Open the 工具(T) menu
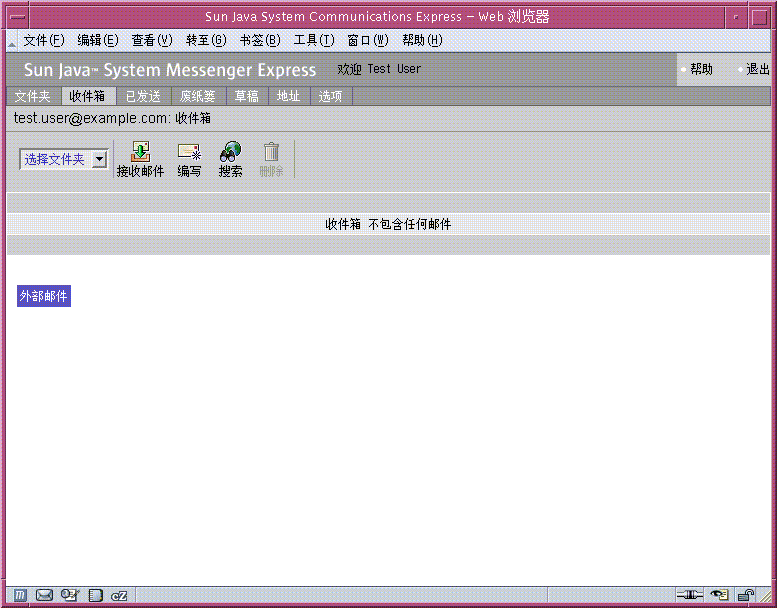Viewport: 777px width, 608px height. 314,41
